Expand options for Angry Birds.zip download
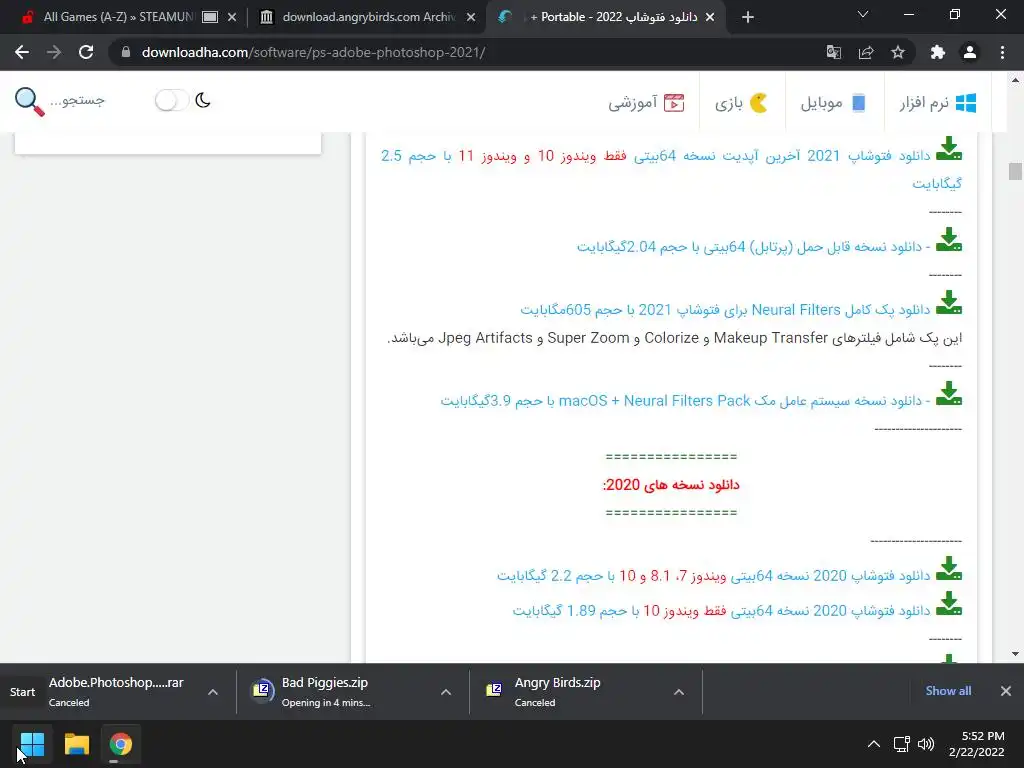 point(679,692)
